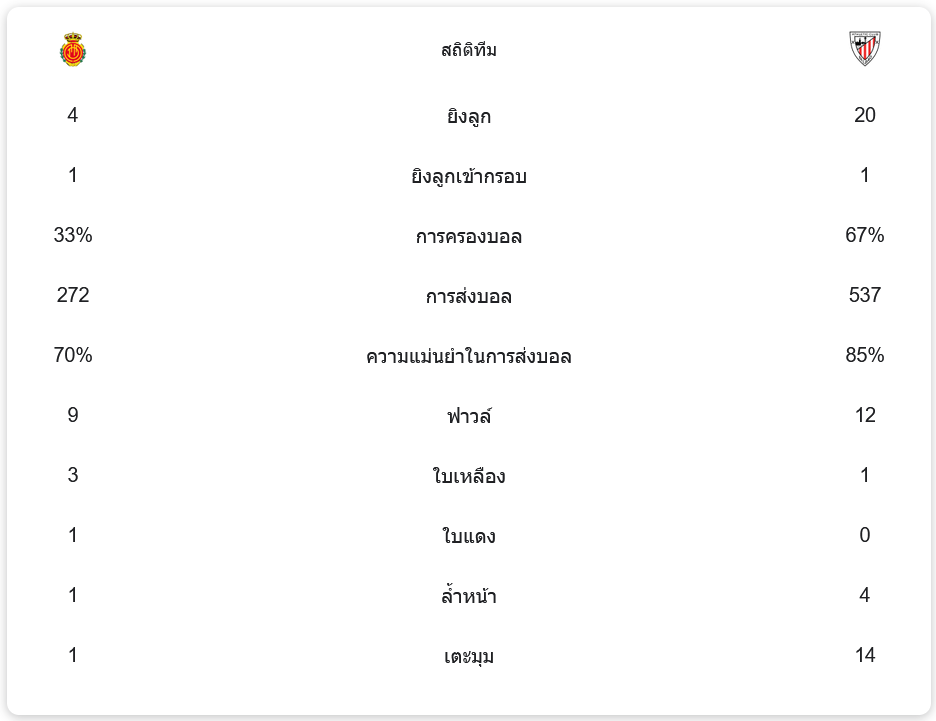This screenshot has height=721, width=936.
Task: Select the ยิงลูก stat label
Action: 468,116
